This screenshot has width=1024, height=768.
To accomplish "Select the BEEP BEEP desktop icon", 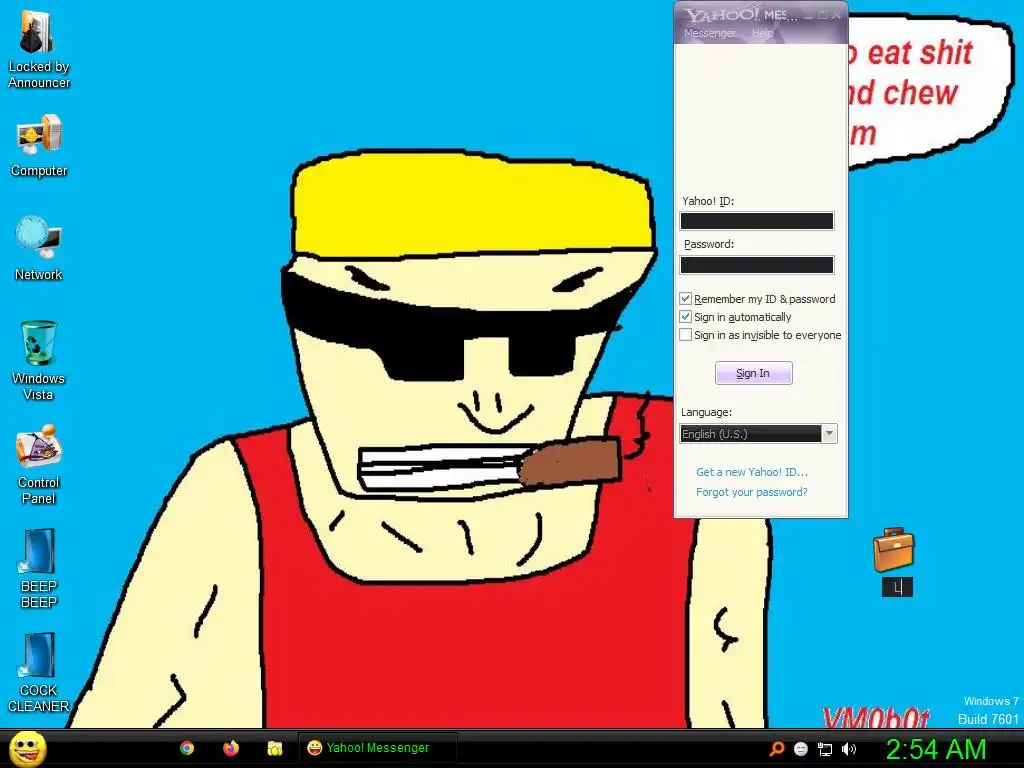I will (39, 568).
